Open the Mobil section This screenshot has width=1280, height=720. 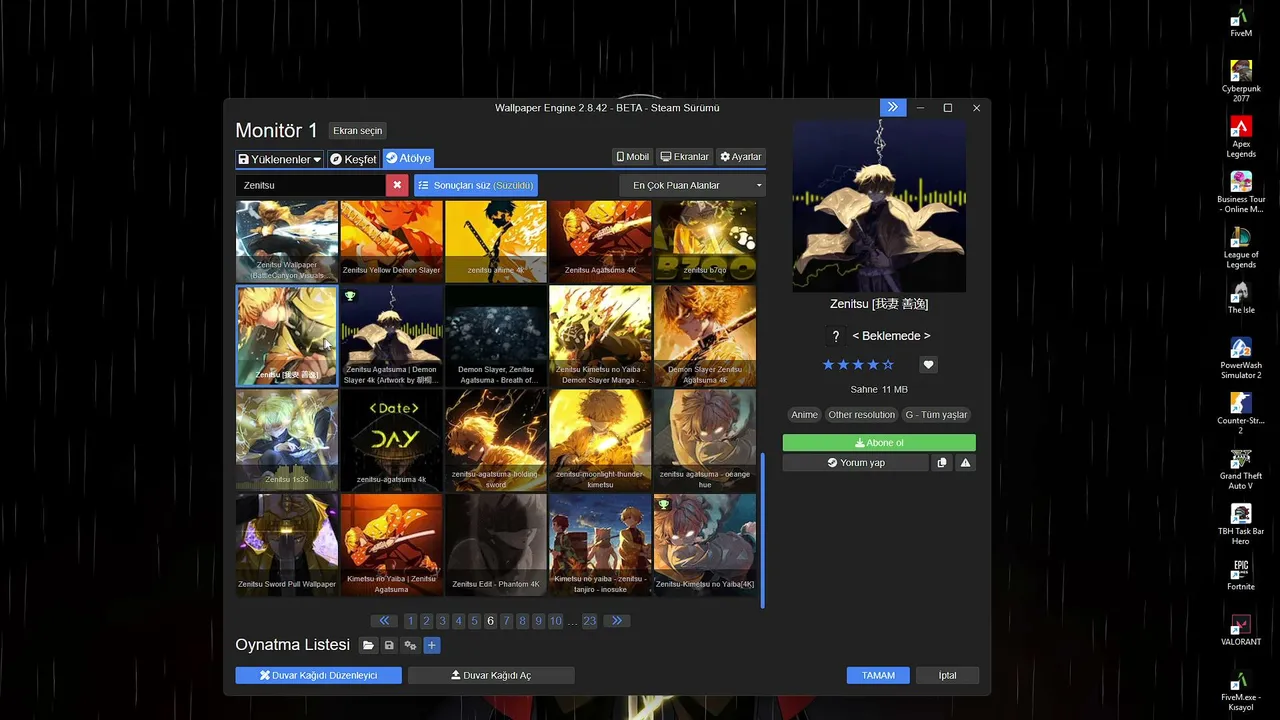coord(633,157)
